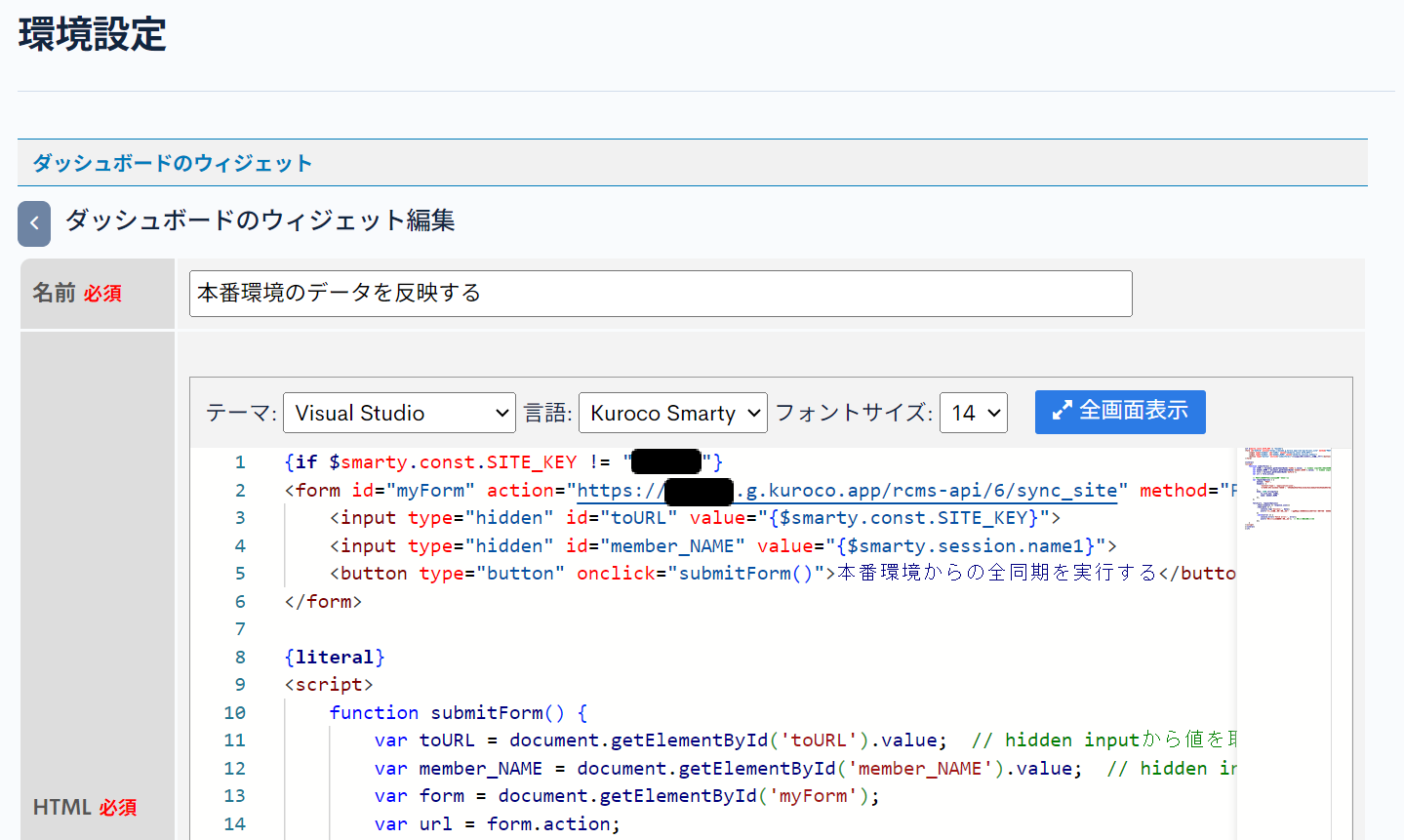Click the {literal} tag on line 8
The width and height of the screenshot is (1404, 840).
tap(335, 658)
